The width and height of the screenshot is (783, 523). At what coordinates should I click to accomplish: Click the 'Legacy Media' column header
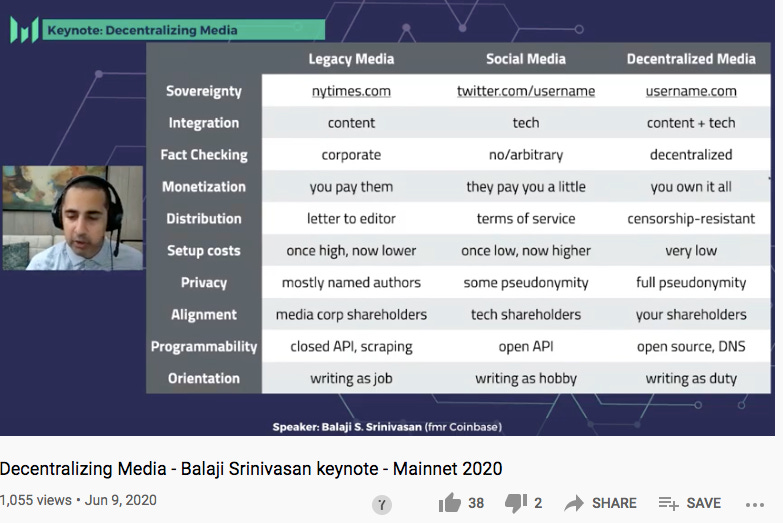351,59
